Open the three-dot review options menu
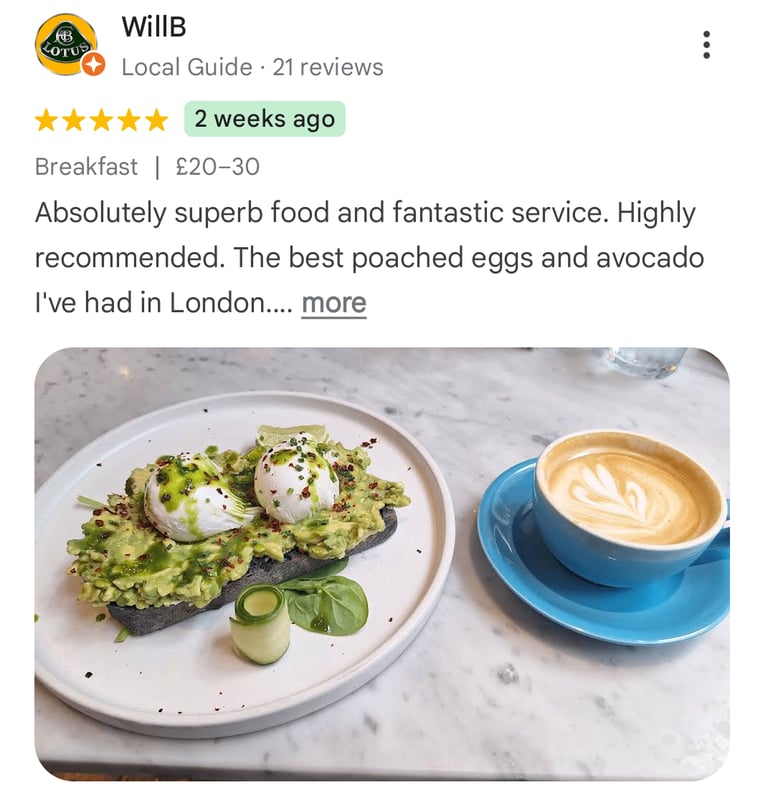The width and height of the screenshot is (768, 800). (706, 45)
